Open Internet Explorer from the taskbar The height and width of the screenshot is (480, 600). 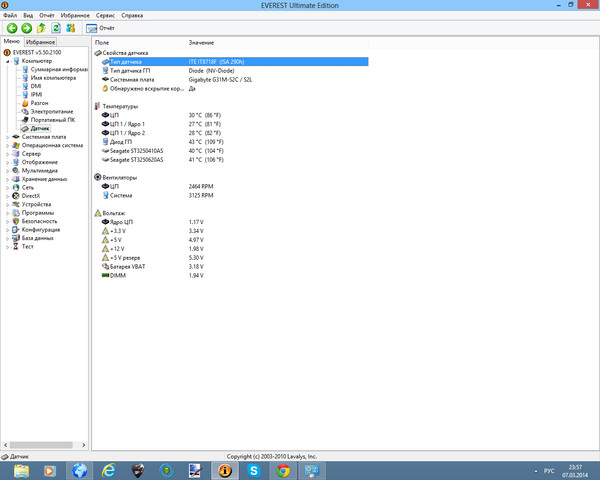tap(109, 470)
